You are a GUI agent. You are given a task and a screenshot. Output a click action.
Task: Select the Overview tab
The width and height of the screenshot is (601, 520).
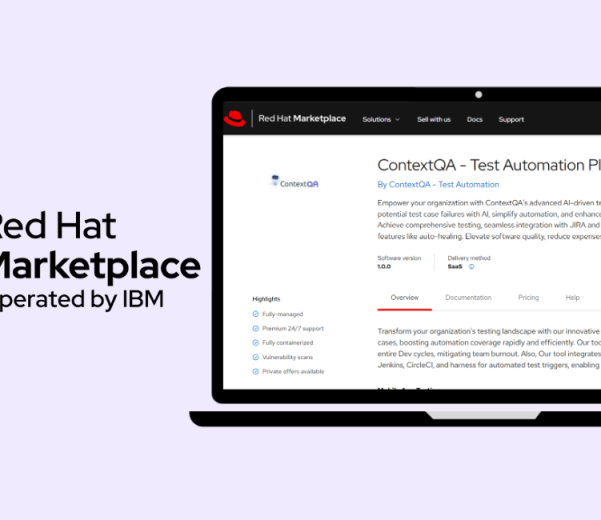pyautogui.click(x=404, y=297)
